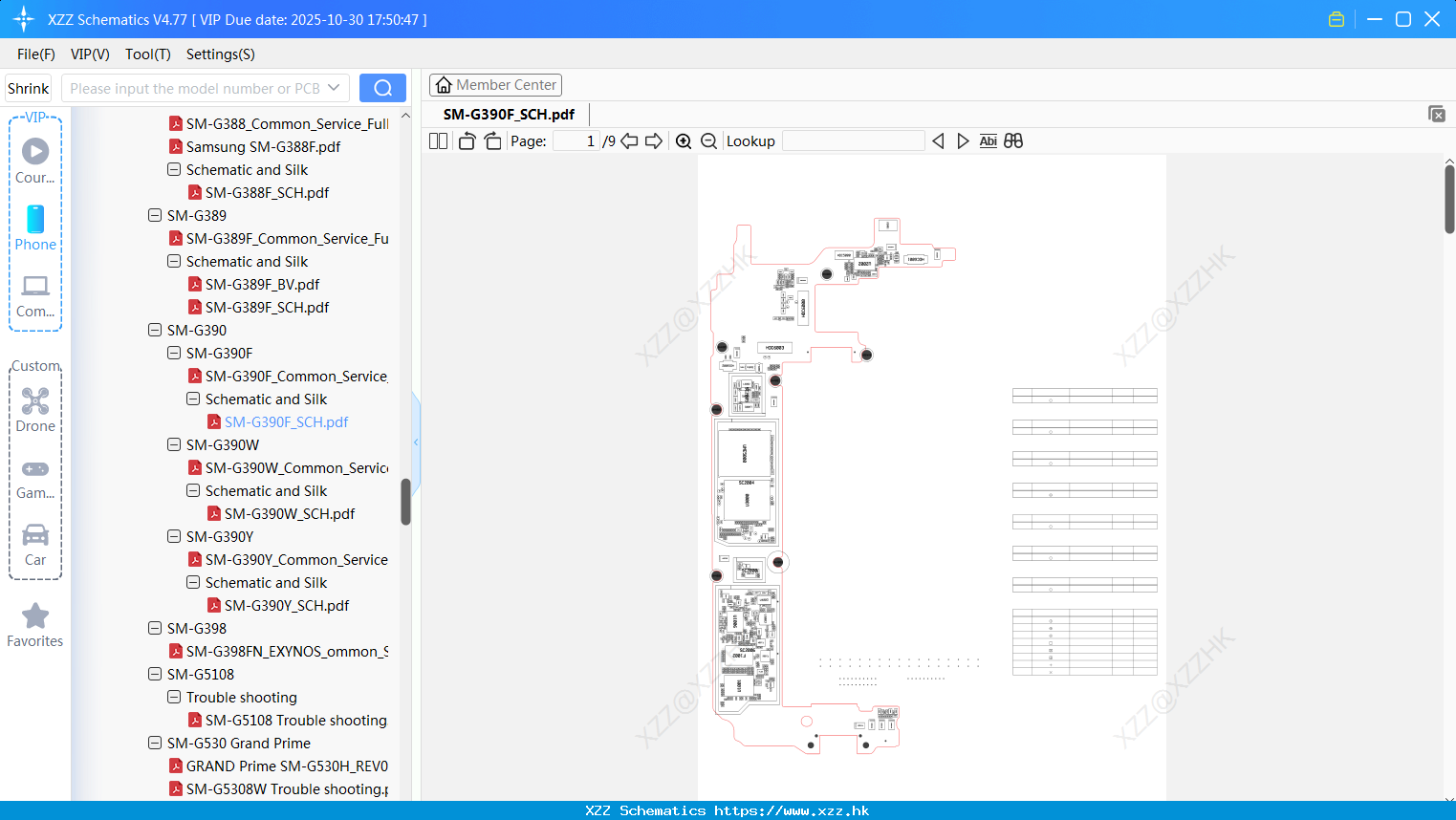This screenshot has height=820, width=1456.
Task: Open the VIP(V) menu
Action: tap(90, 54)
